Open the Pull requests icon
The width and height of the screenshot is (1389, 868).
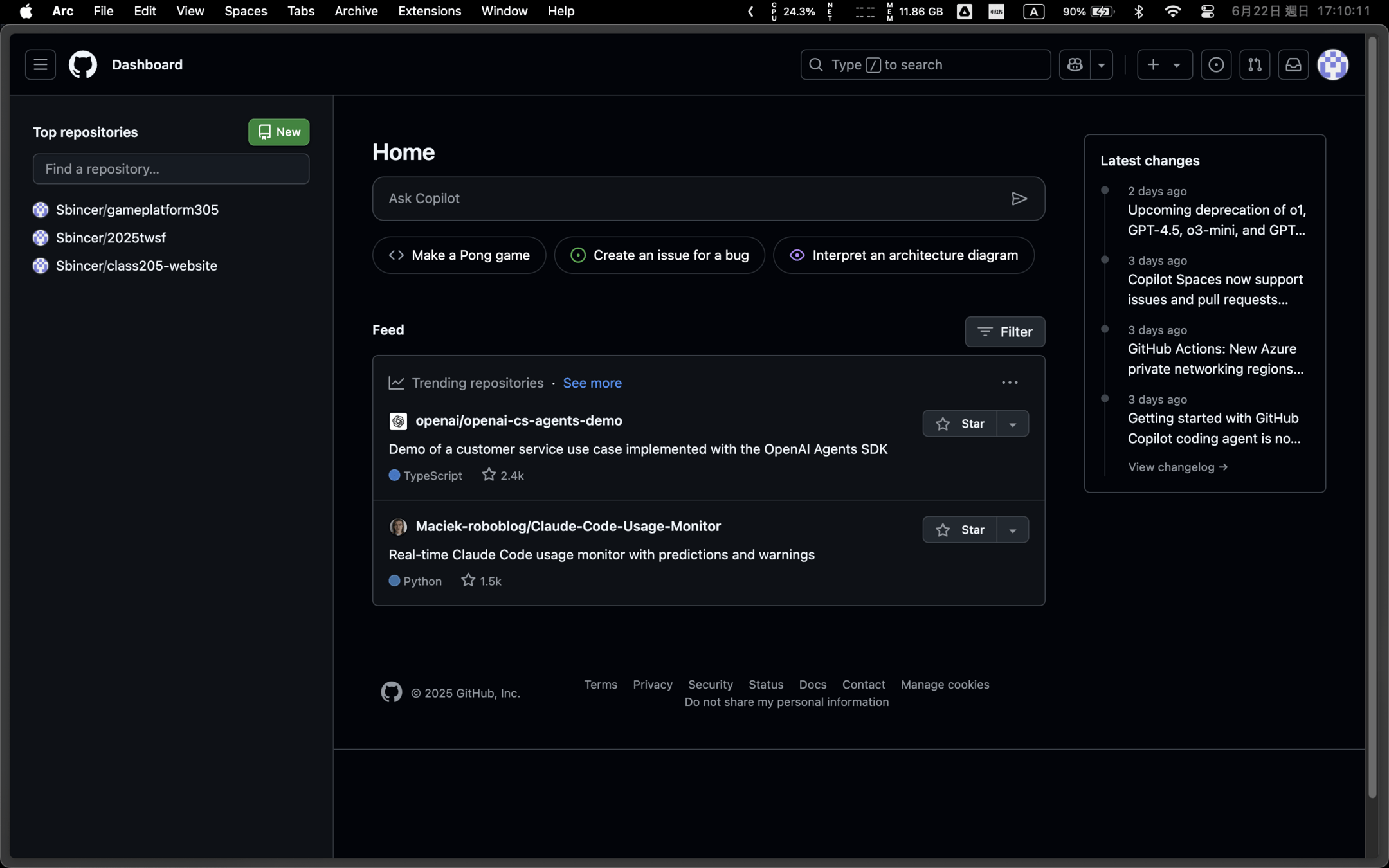click(1254, 64)
